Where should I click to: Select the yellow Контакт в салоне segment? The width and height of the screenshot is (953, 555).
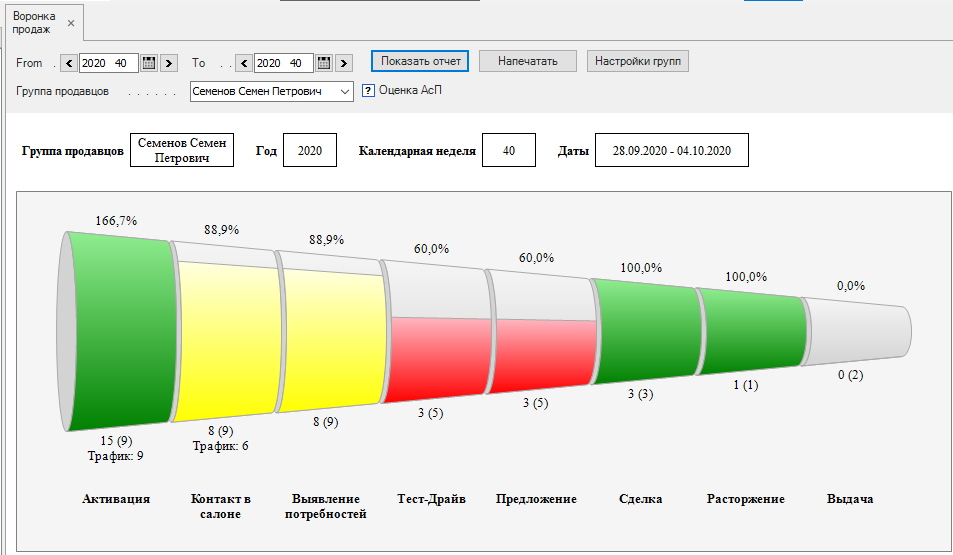(227, 335)
